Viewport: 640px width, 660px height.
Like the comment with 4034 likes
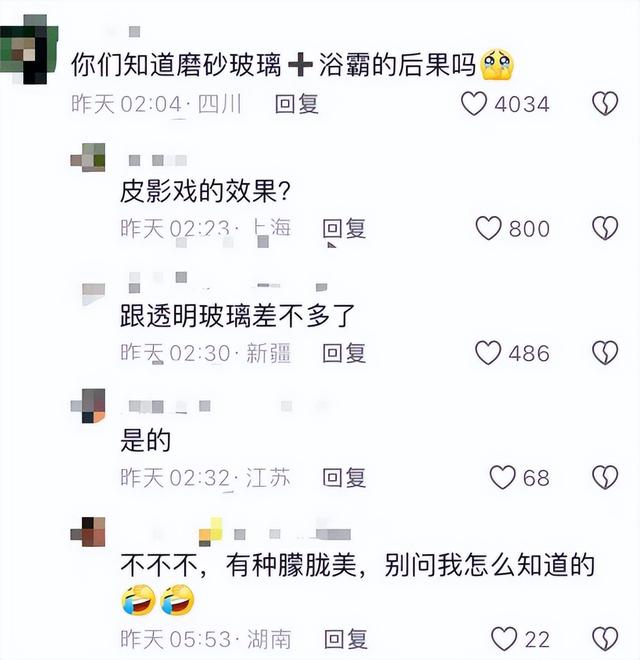(x=474, y=103)
